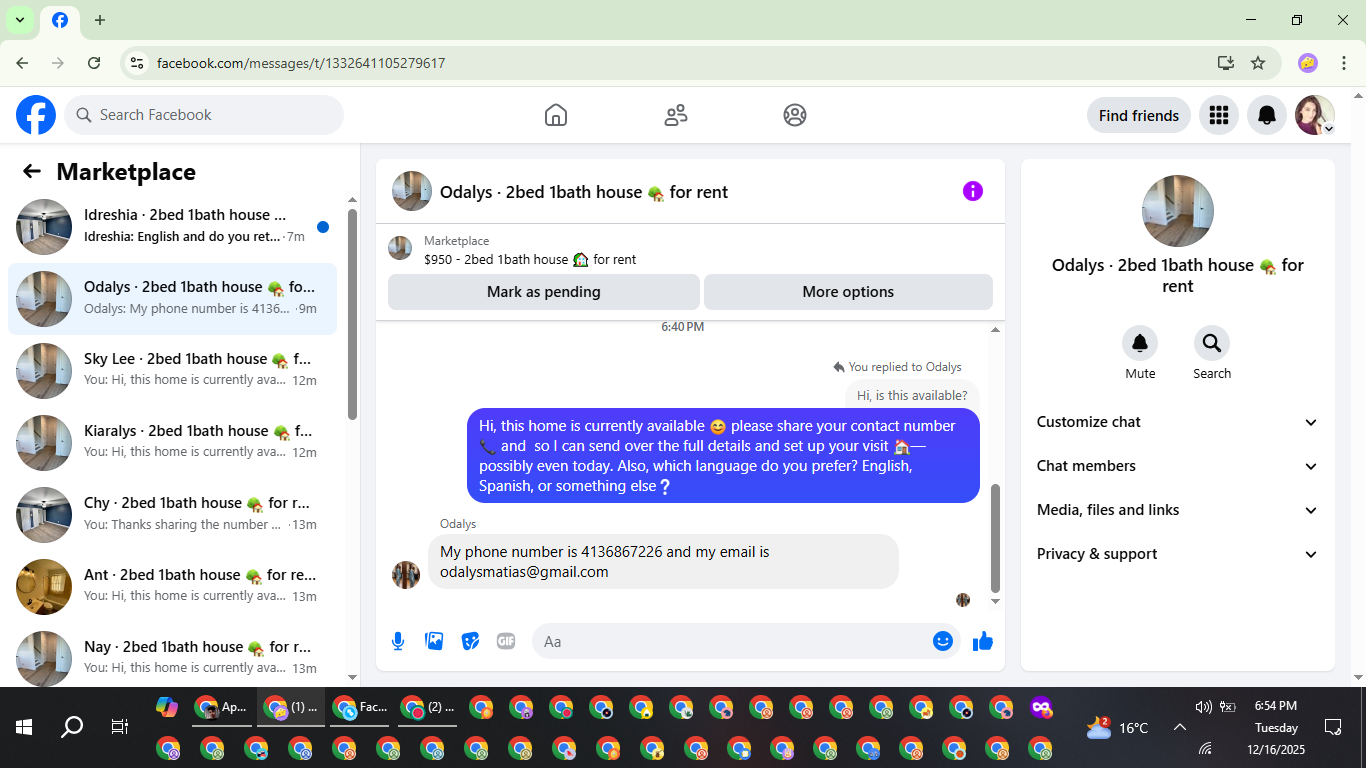The width and height of the screenshot is (1366, 768).
Task: Open the Friends icon in top navigation
Action: tap(676, 115)
